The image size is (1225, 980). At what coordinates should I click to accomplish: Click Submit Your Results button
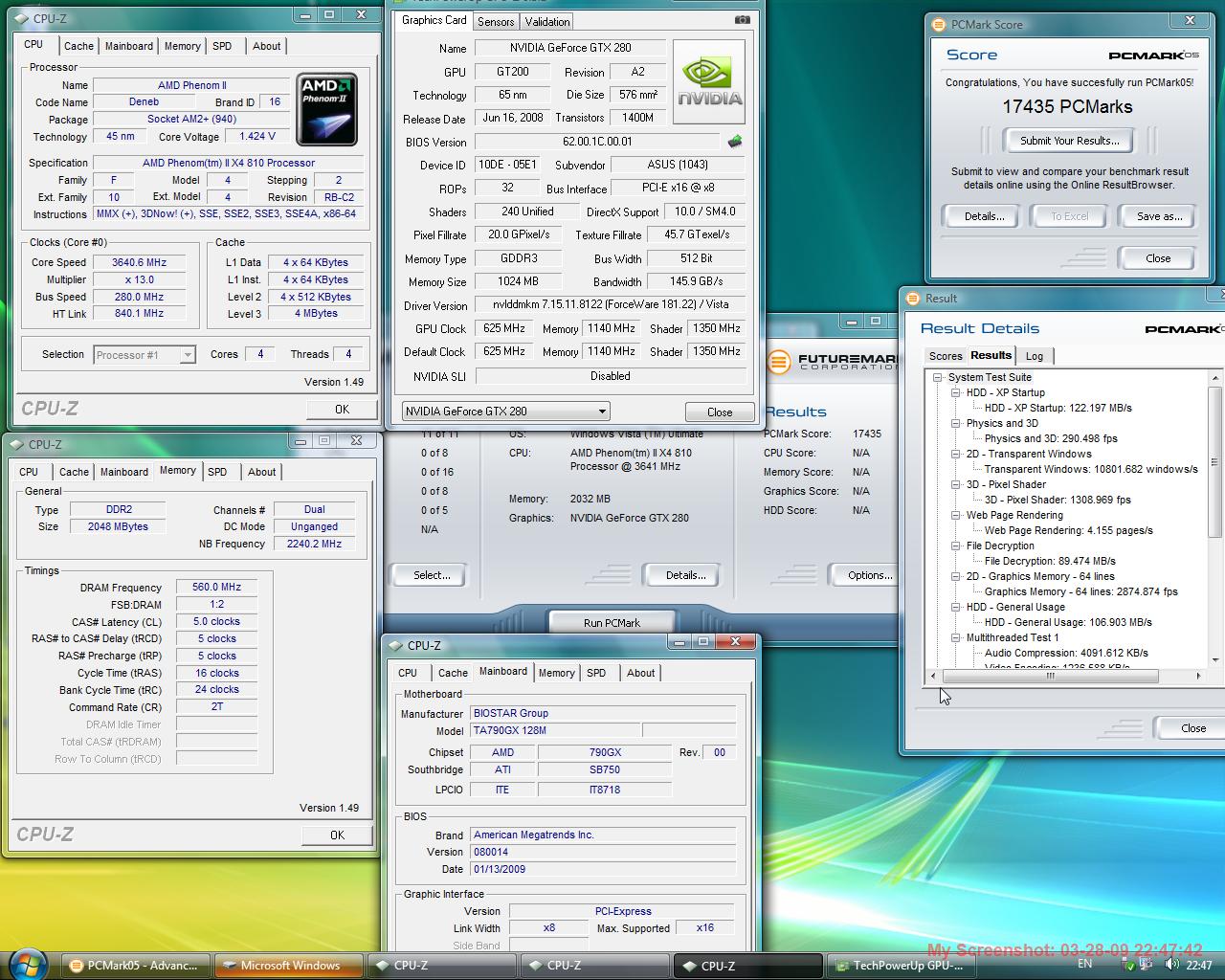click(x=1069, y=141)
